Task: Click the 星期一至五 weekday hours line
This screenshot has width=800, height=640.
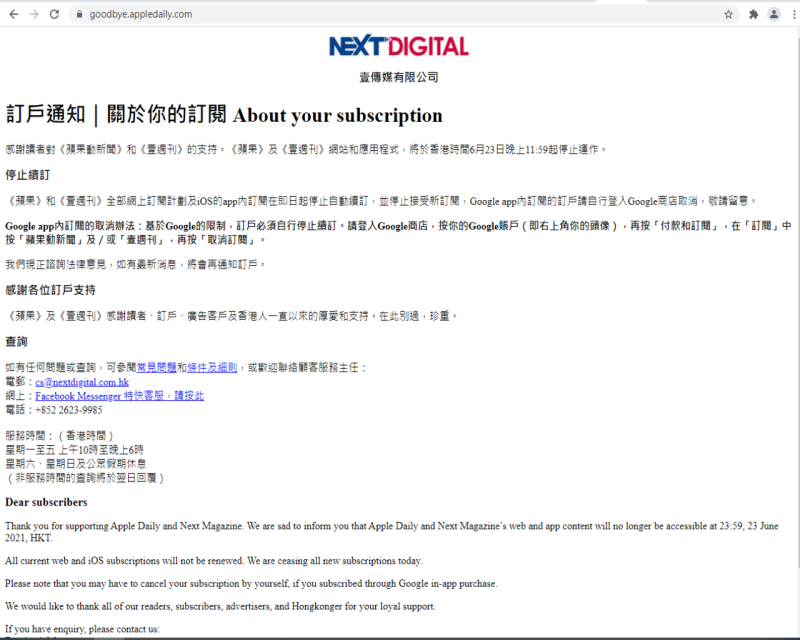Action: coord(74,450)
